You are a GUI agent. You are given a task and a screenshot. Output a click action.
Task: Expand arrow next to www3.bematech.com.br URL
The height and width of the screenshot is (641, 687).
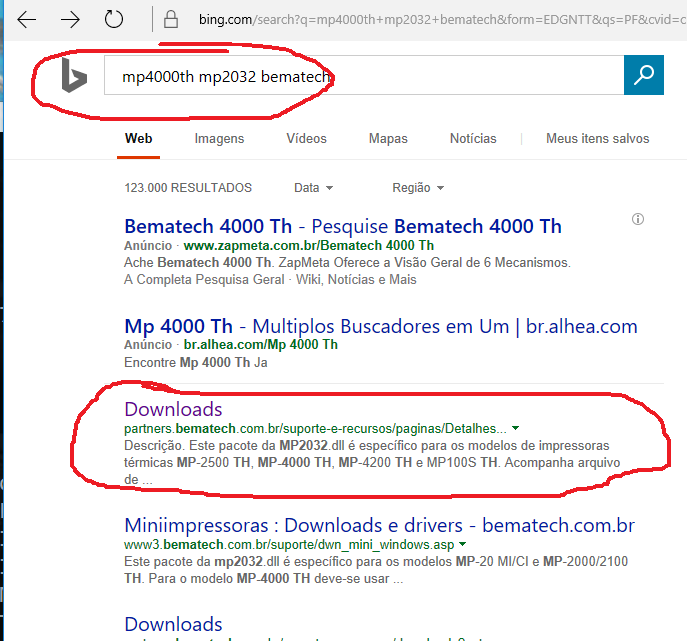pyautogui.click(x=462, y=544)
